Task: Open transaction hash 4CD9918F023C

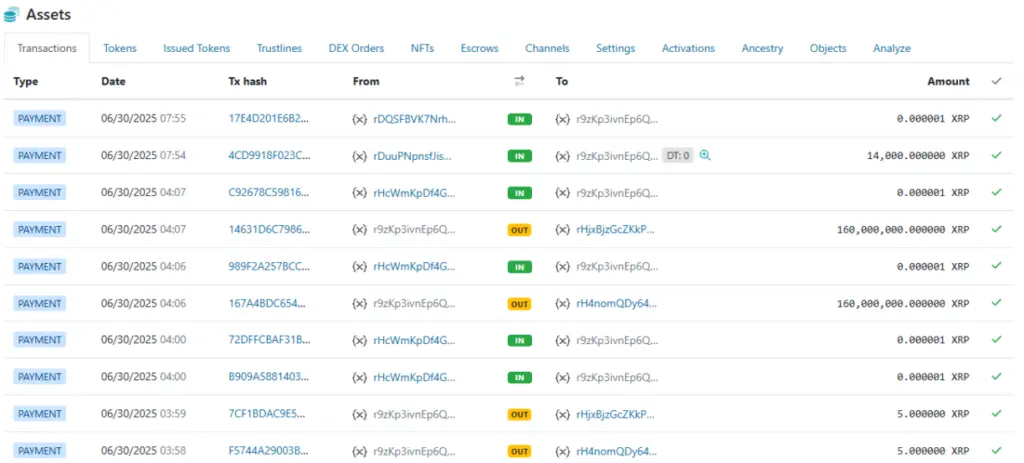Action: [269, 156]
